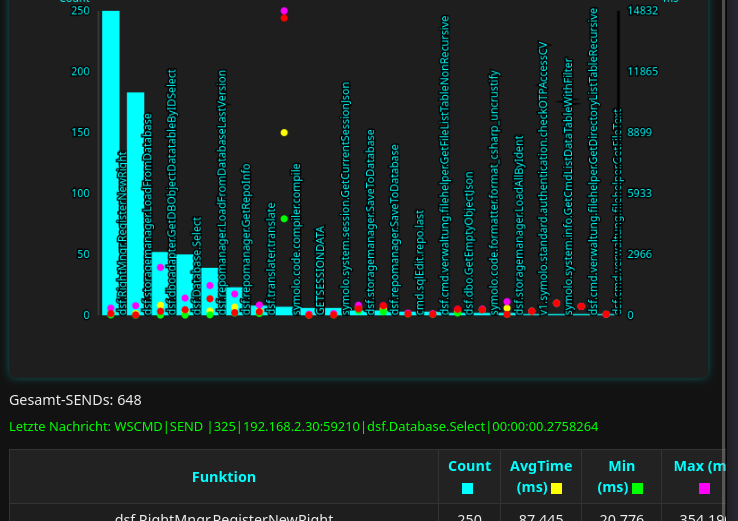Click the Gesamt-SENDs total label
This screenshot has width=738, height=521.
[75, 400]
